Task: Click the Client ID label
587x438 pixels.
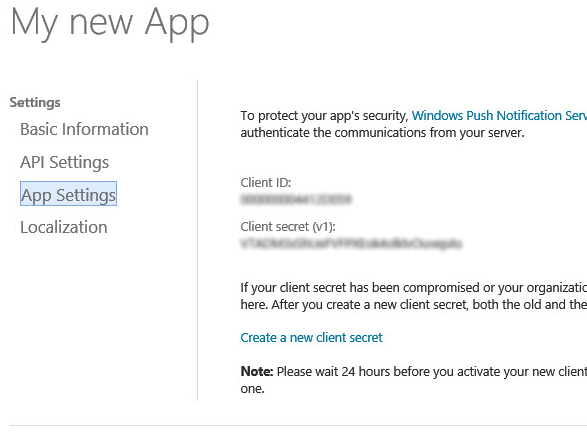Action: 266,183
